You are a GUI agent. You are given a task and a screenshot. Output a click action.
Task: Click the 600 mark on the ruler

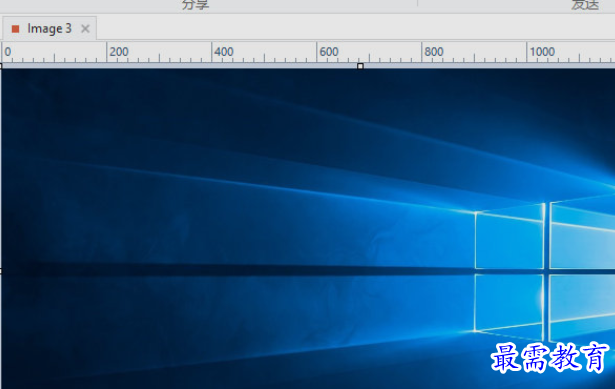pyautogui.click(x=329, y=52)
